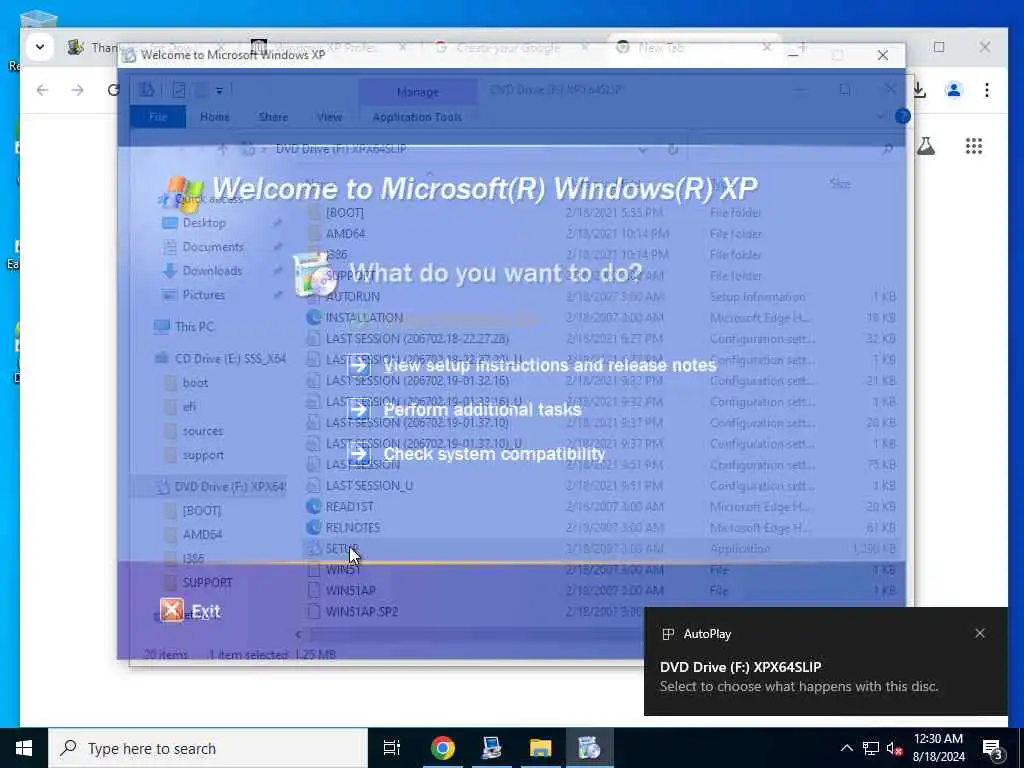This screenshot has width=1024, height=768.
Task: Switch to the first Chrome tab 'Than...'
Action: pos(93,47)
